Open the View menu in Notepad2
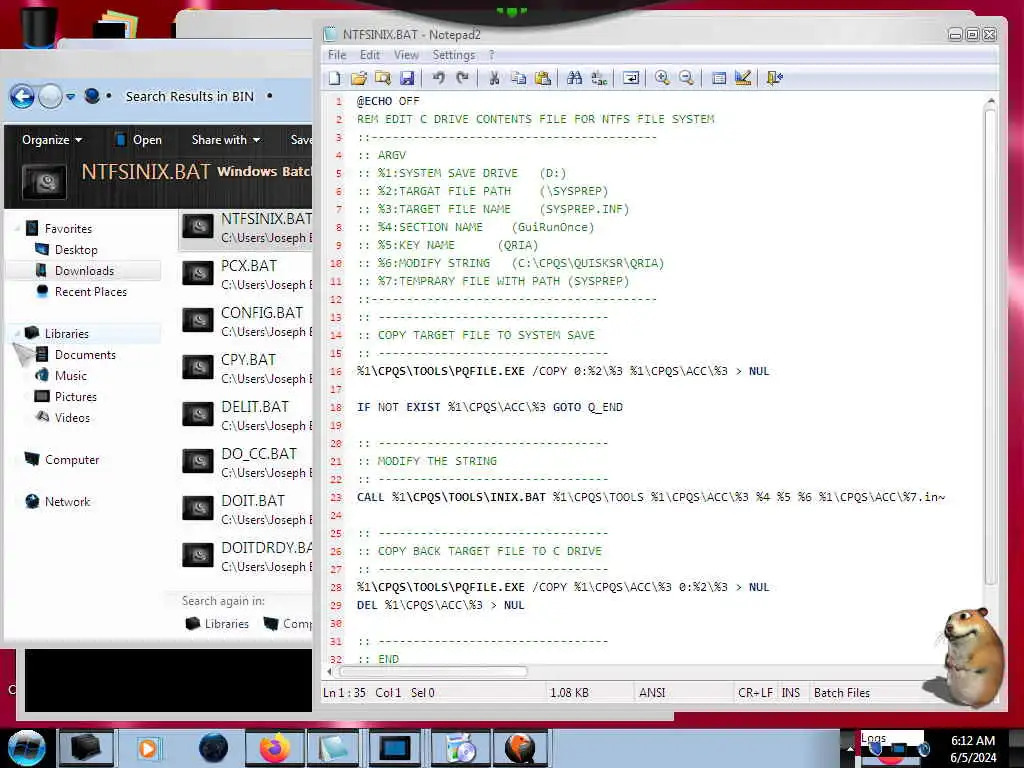The width and height of the screenshot is (1024, 768). (x=406, y=55)
